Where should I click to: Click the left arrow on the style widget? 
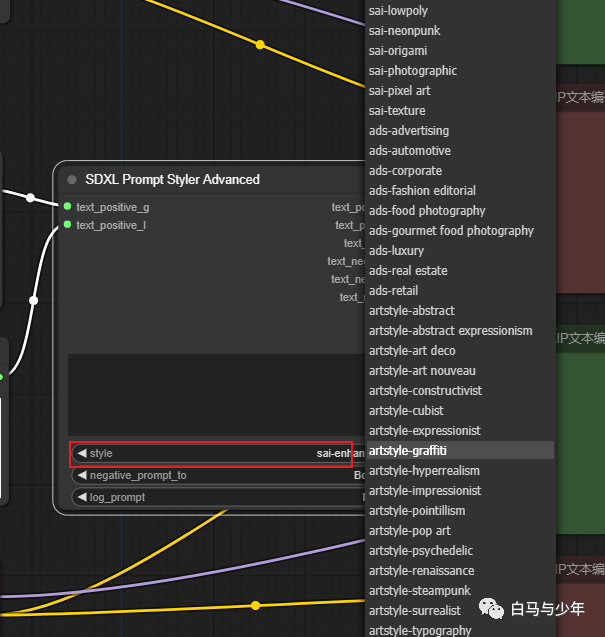(81, 454)
